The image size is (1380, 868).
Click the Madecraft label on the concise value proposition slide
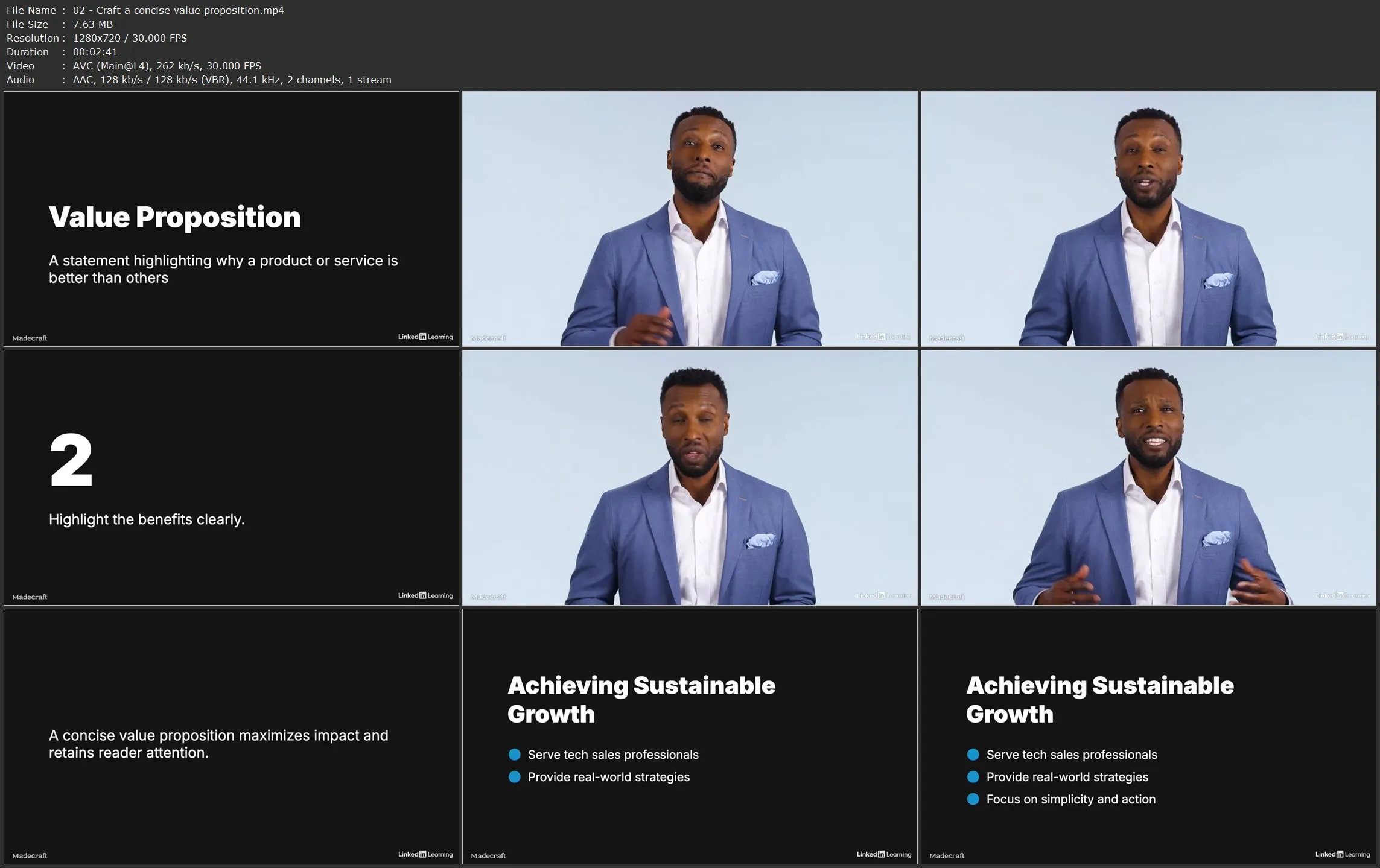click(30, 855)
